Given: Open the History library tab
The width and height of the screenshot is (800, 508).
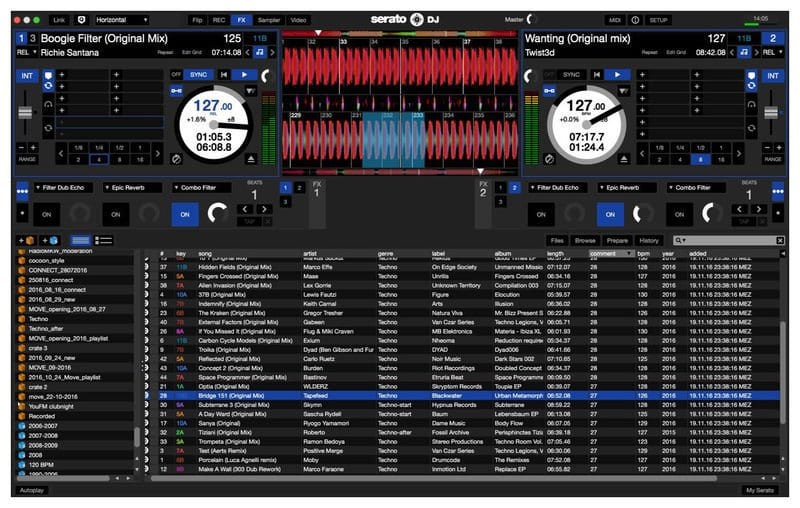Looking at the screenshot, I should point(648,240).
